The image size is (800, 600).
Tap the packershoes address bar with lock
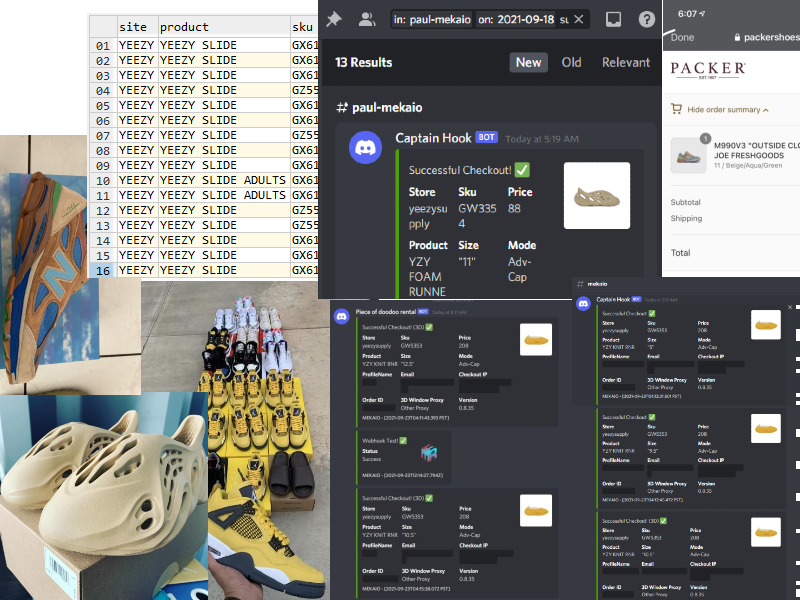766,37
